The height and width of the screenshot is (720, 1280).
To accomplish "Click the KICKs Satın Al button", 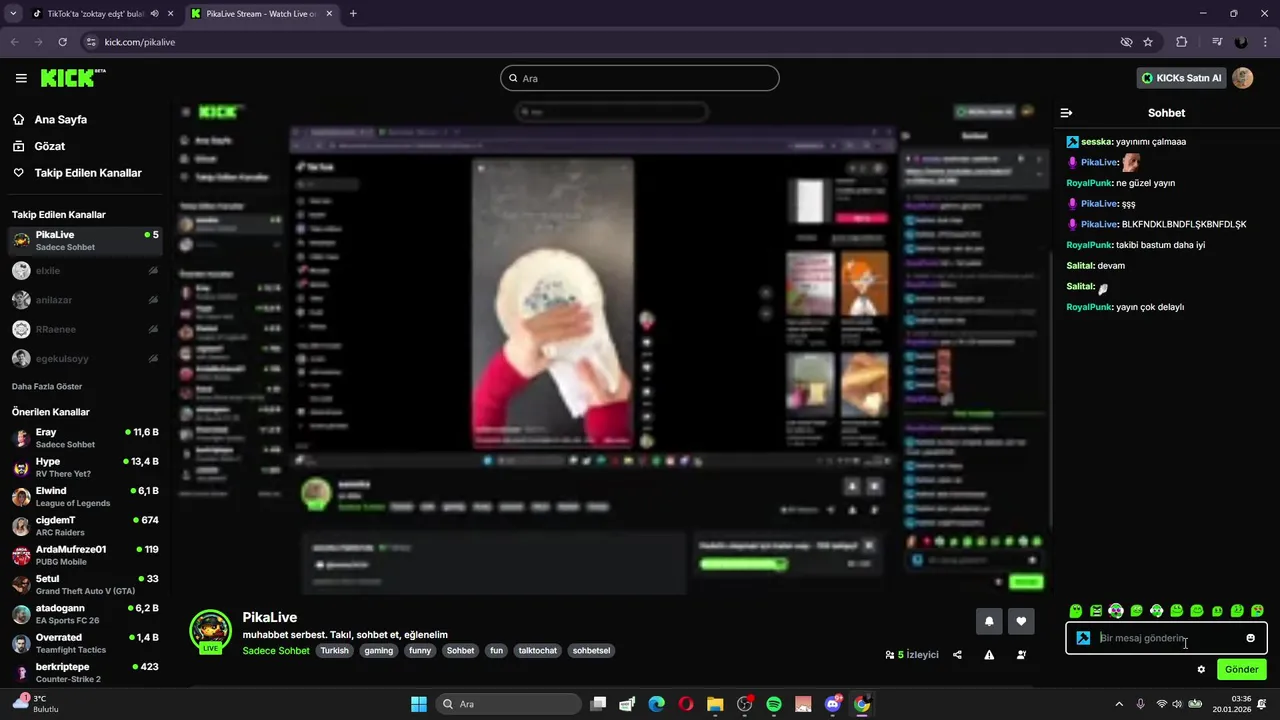I will coord(1182,78).
